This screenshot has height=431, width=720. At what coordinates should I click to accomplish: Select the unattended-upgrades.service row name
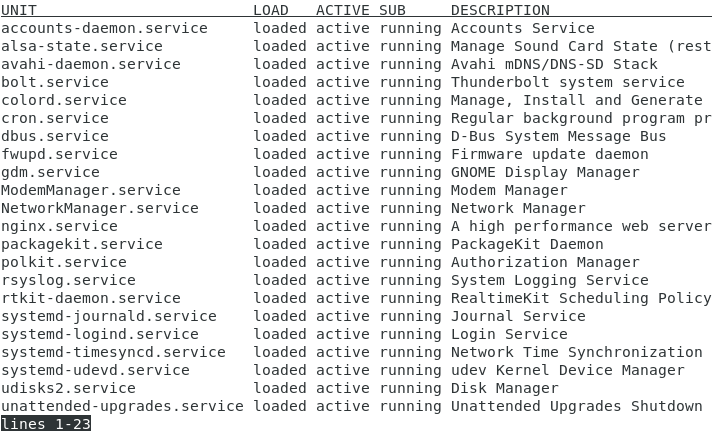pos(122,406)
